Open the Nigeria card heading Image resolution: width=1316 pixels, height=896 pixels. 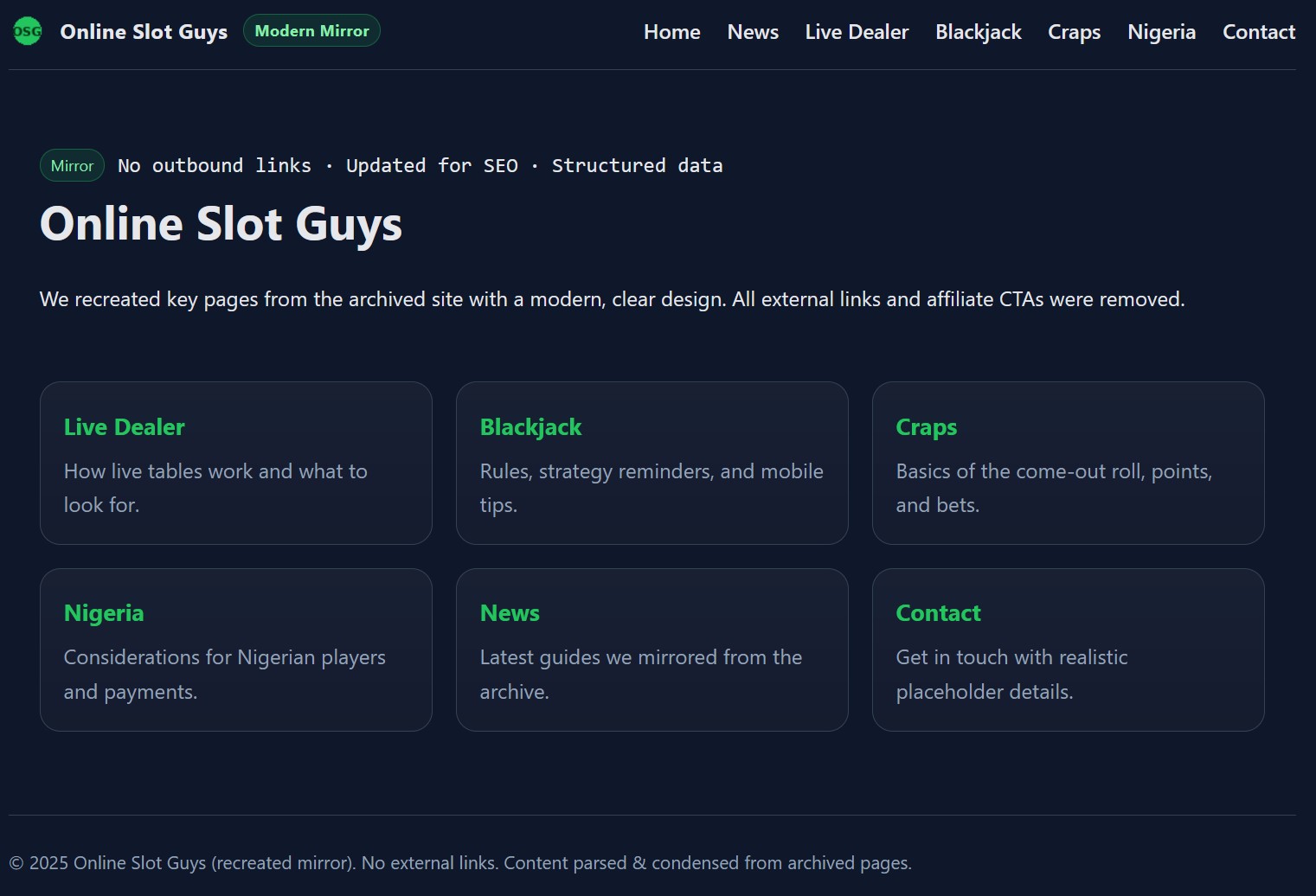point(104,613)
